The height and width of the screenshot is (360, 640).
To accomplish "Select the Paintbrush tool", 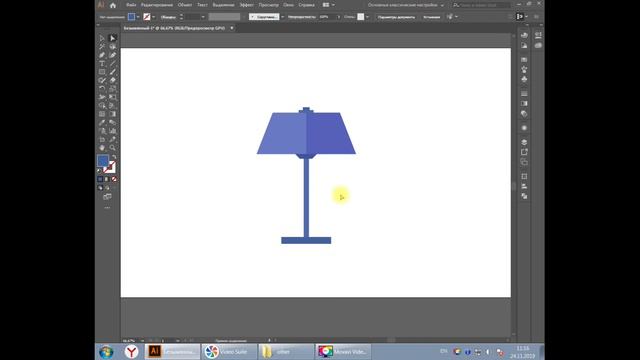I will 113,72.
